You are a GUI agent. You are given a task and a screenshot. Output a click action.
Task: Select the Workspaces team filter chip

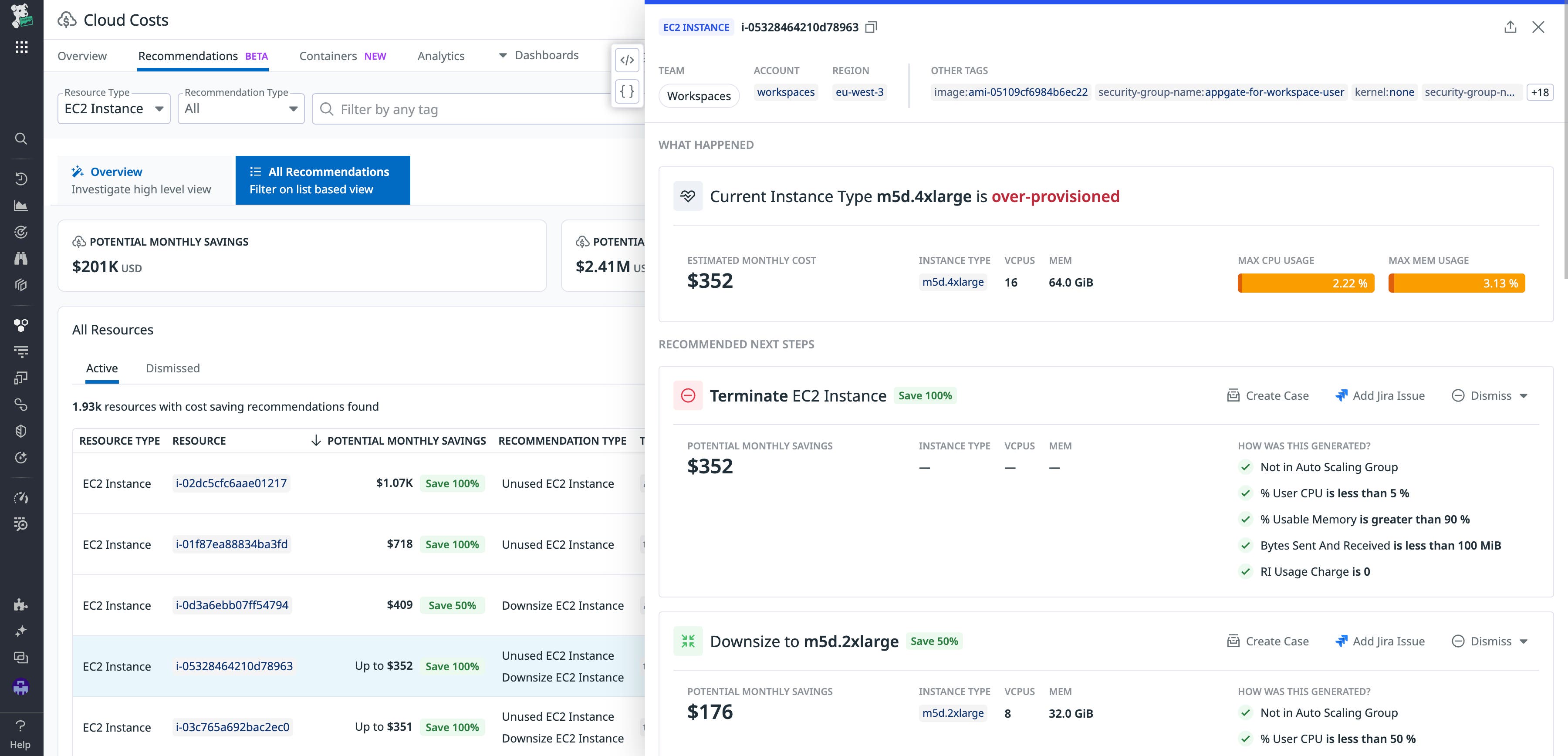pyautogui.click(x=699, y=95)
